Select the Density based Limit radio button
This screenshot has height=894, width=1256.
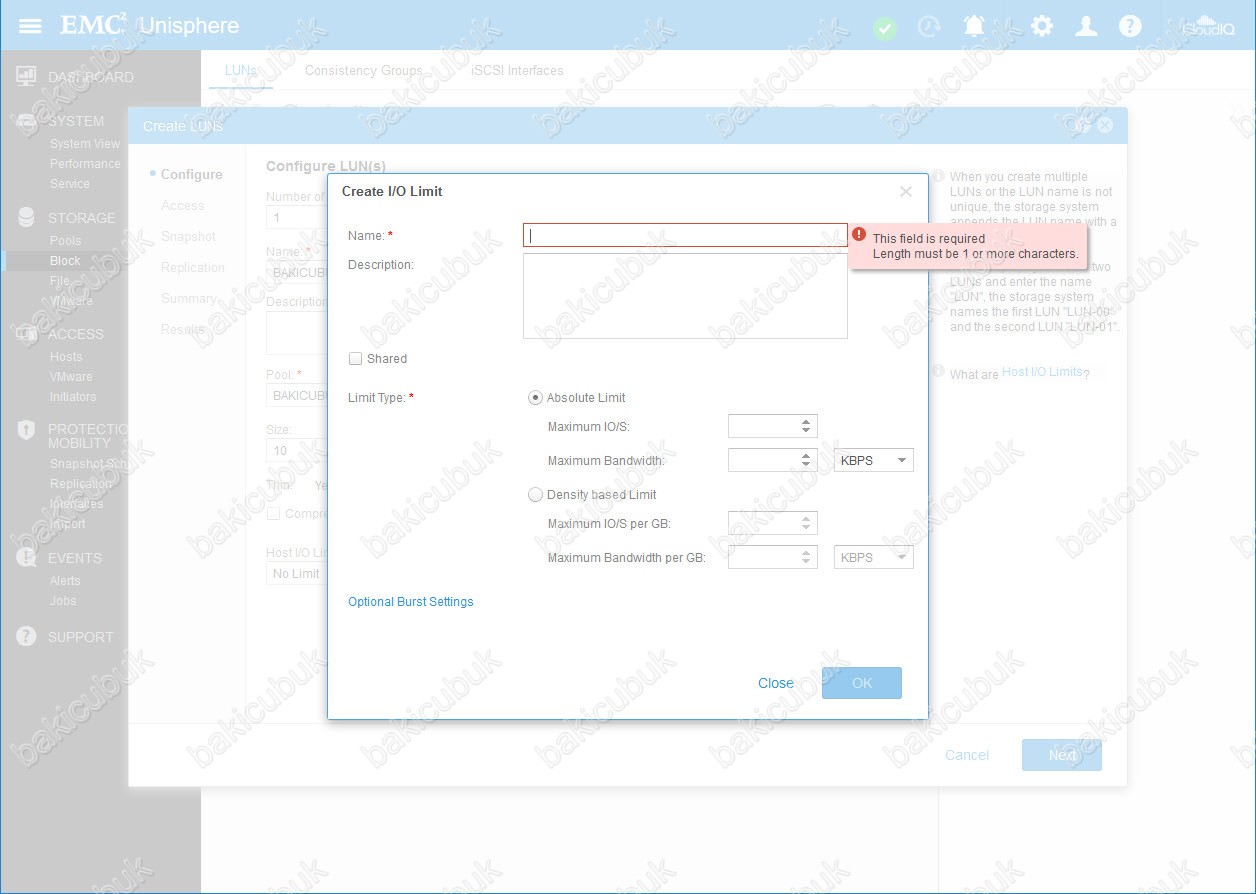535,495
